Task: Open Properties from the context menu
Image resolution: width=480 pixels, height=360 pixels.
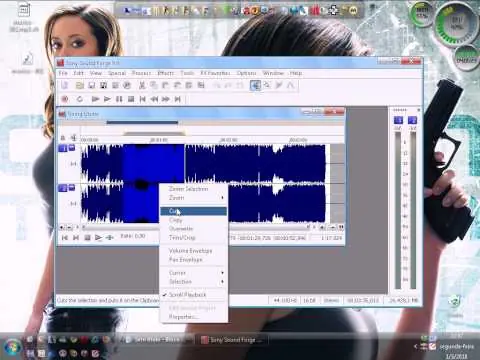Action: 193,317
